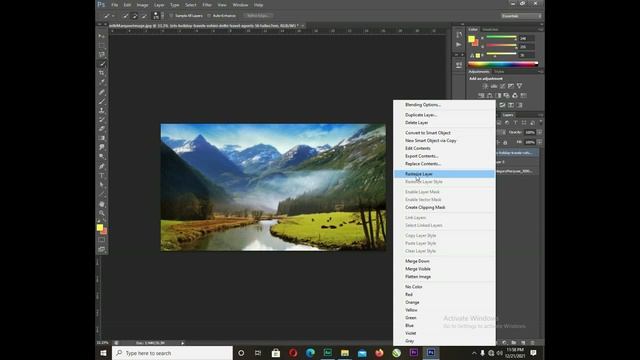Open the Essentials workspace dropdown
The width and height of the screenshot is (640, 360).
(x=522, y=16)
